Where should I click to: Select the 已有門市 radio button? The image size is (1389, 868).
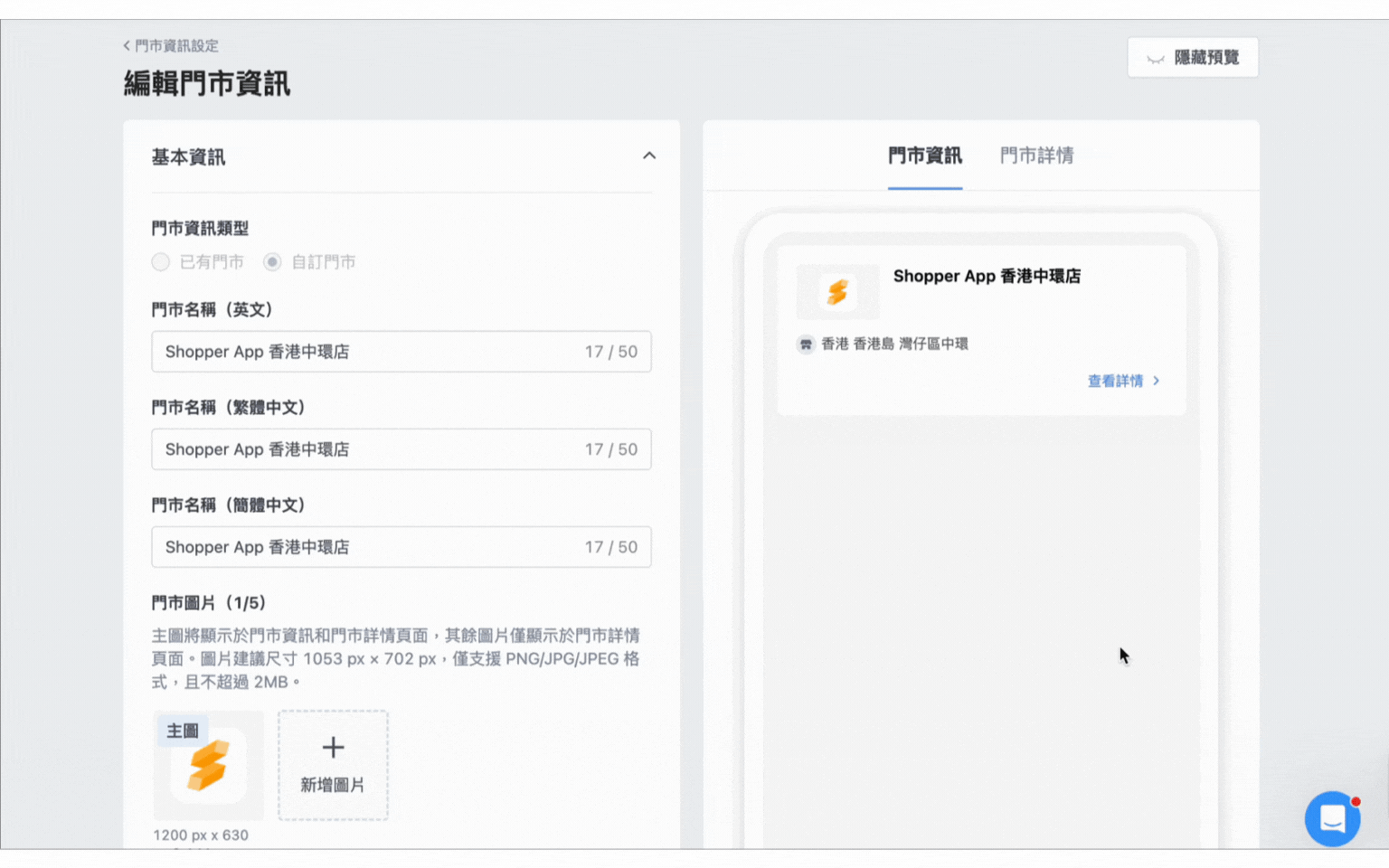pos(161,262)
